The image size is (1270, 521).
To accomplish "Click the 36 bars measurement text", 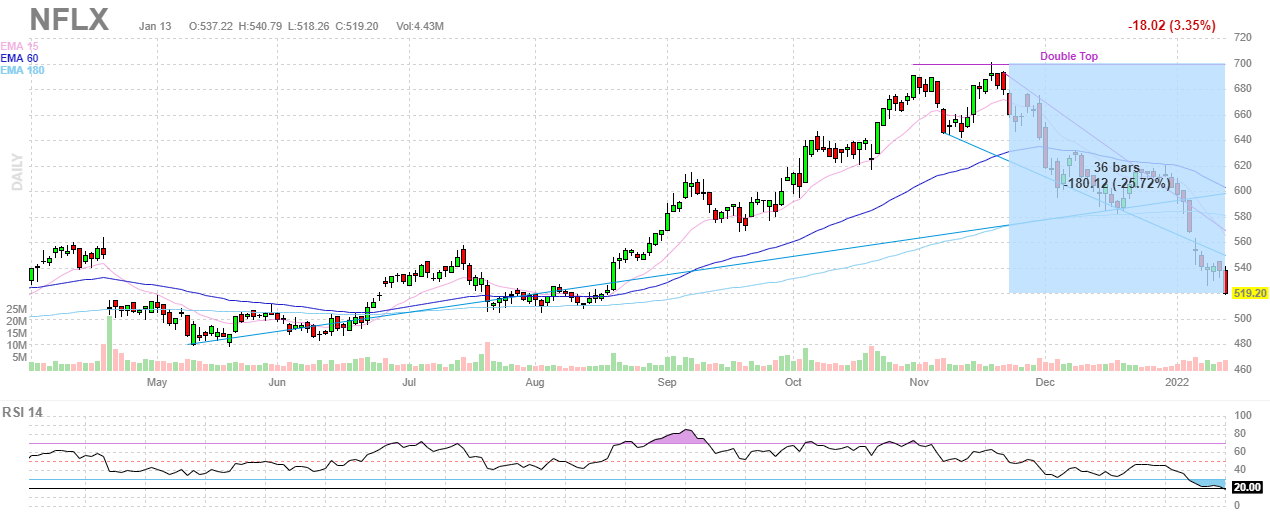I will (1116, 168).
